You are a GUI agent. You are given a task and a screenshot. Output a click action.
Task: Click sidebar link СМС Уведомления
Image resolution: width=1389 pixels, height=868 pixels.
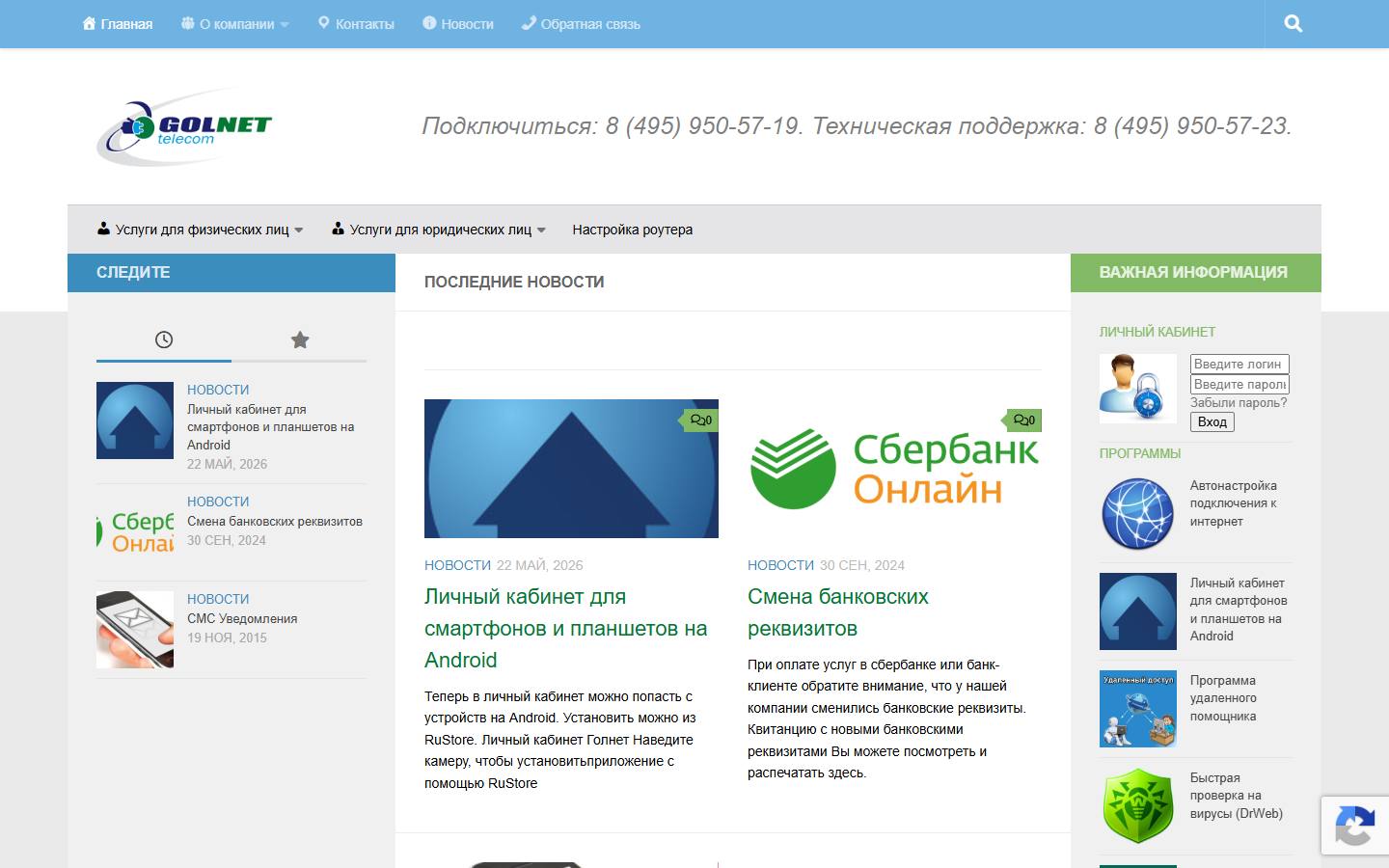point(242,619)
